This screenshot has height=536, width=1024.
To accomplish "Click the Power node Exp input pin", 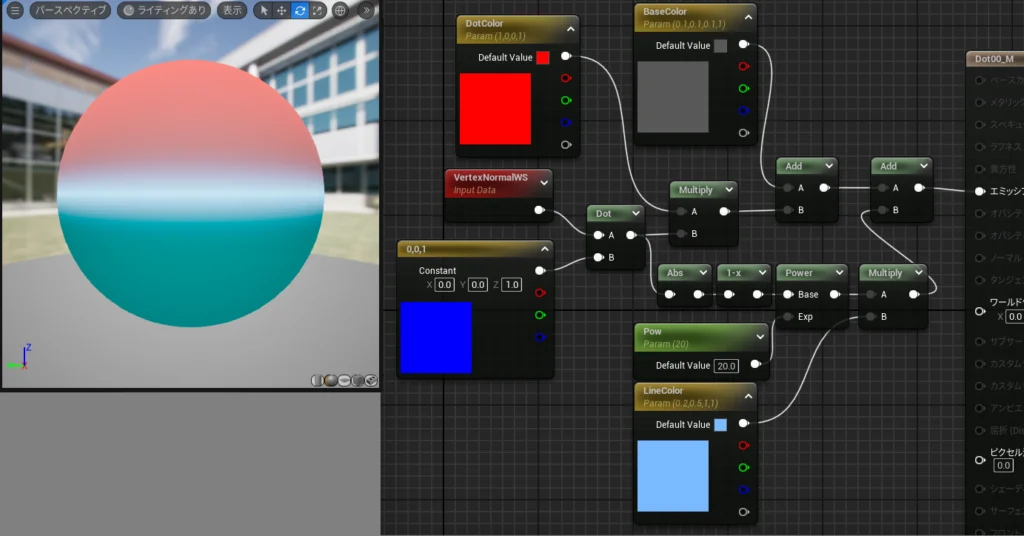I will pyautogui.click(x=788, y=317).
